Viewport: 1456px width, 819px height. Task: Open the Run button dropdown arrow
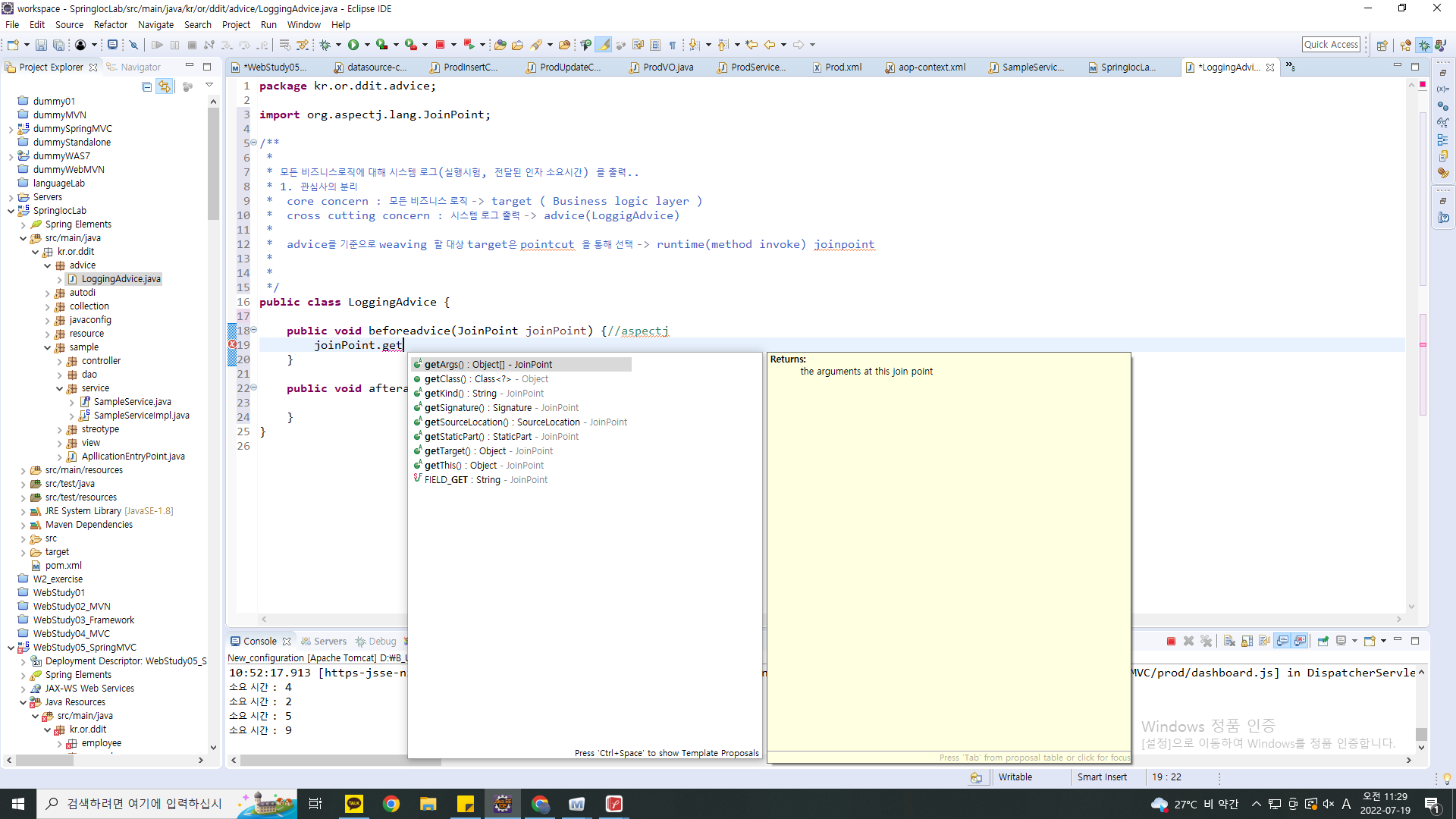click(x=367, y=45)
